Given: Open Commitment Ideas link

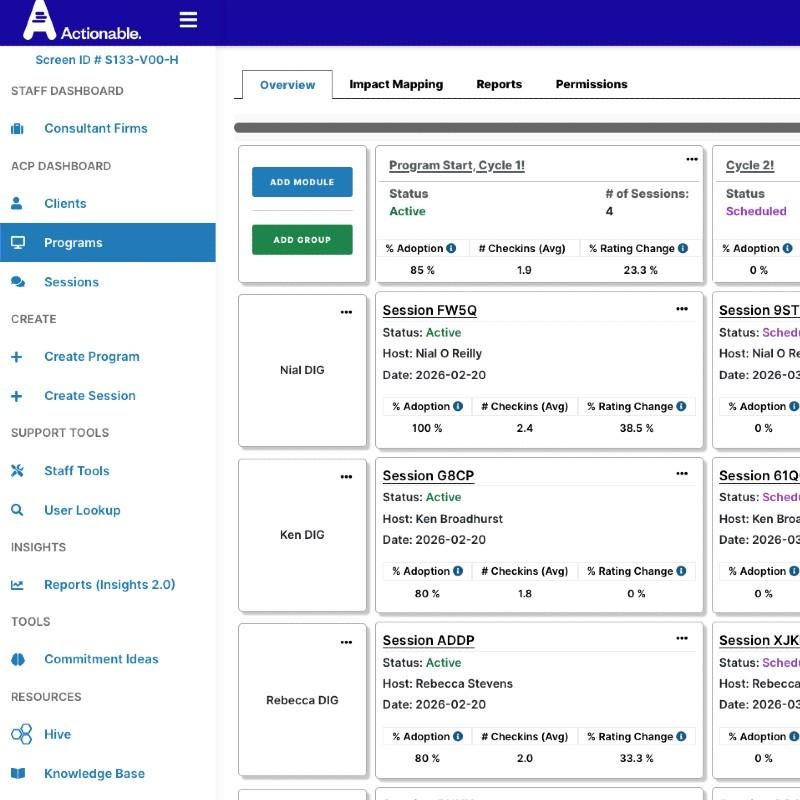Looking at the screenshot, I should (101, 659).
